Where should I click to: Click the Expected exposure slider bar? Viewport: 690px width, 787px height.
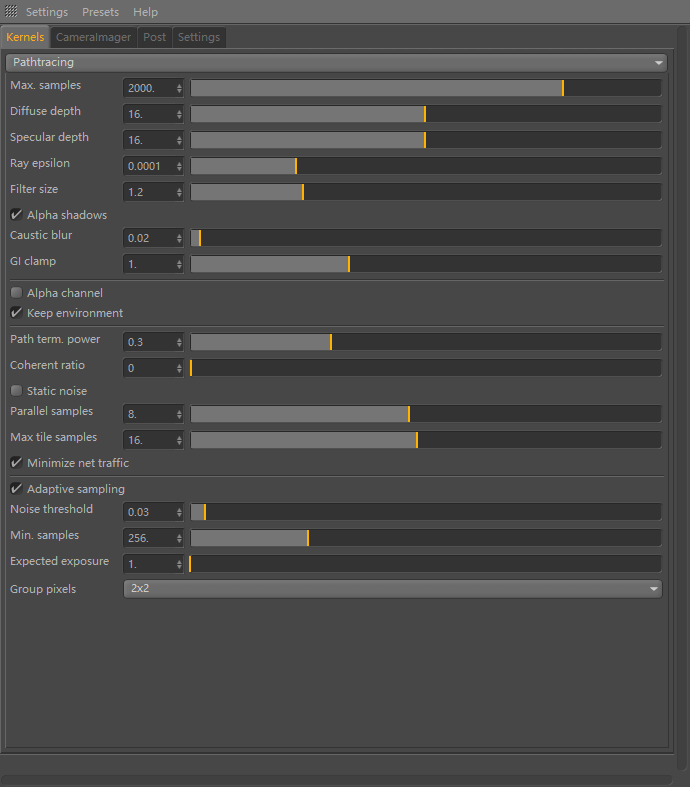pos(426,564)
